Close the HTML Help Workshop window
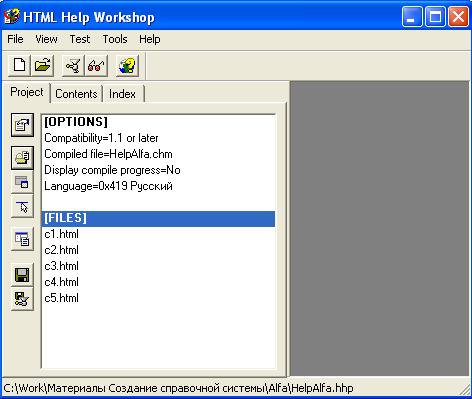 458,17
